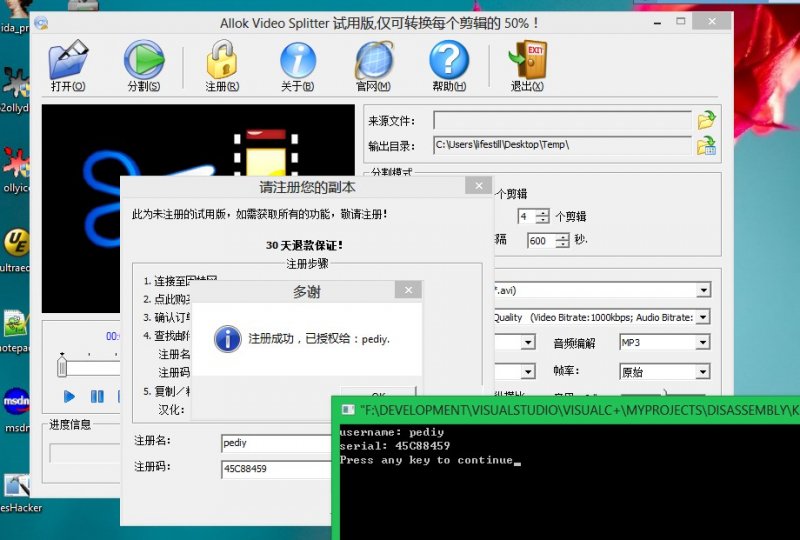Click the console window title bar icon
This screenshot has width=800, height=540.
348,410
